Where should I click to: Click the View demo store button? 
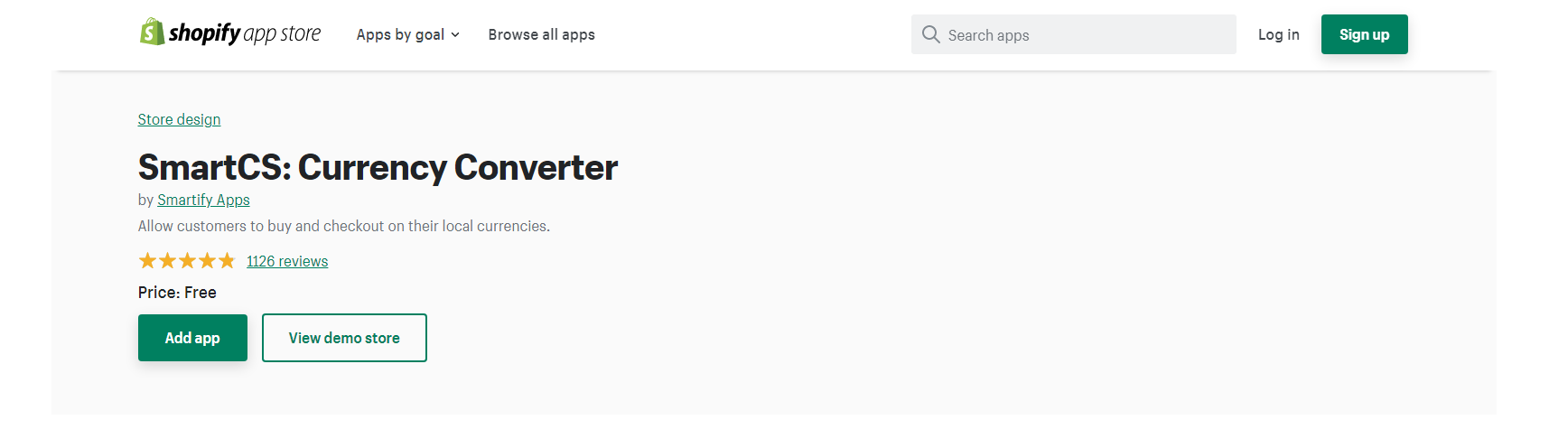(344, 338)
